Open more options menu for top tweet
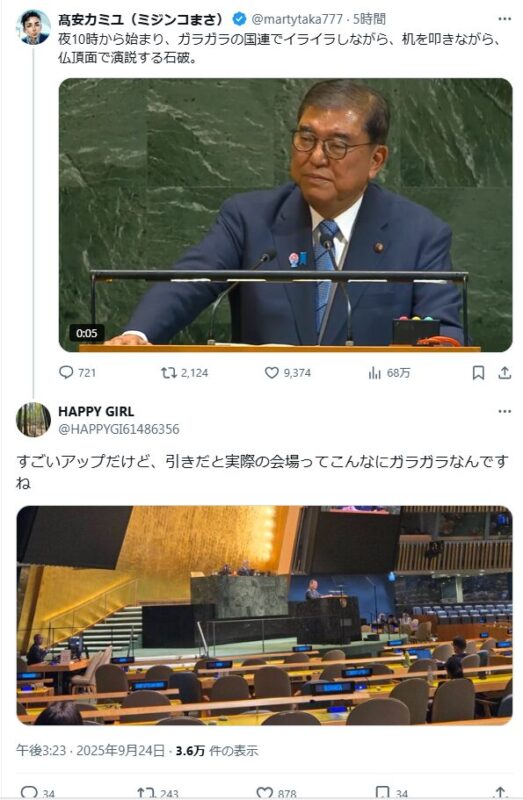Image resolution: width=523 pixels, height=800 pixels. tap(505, 19)
